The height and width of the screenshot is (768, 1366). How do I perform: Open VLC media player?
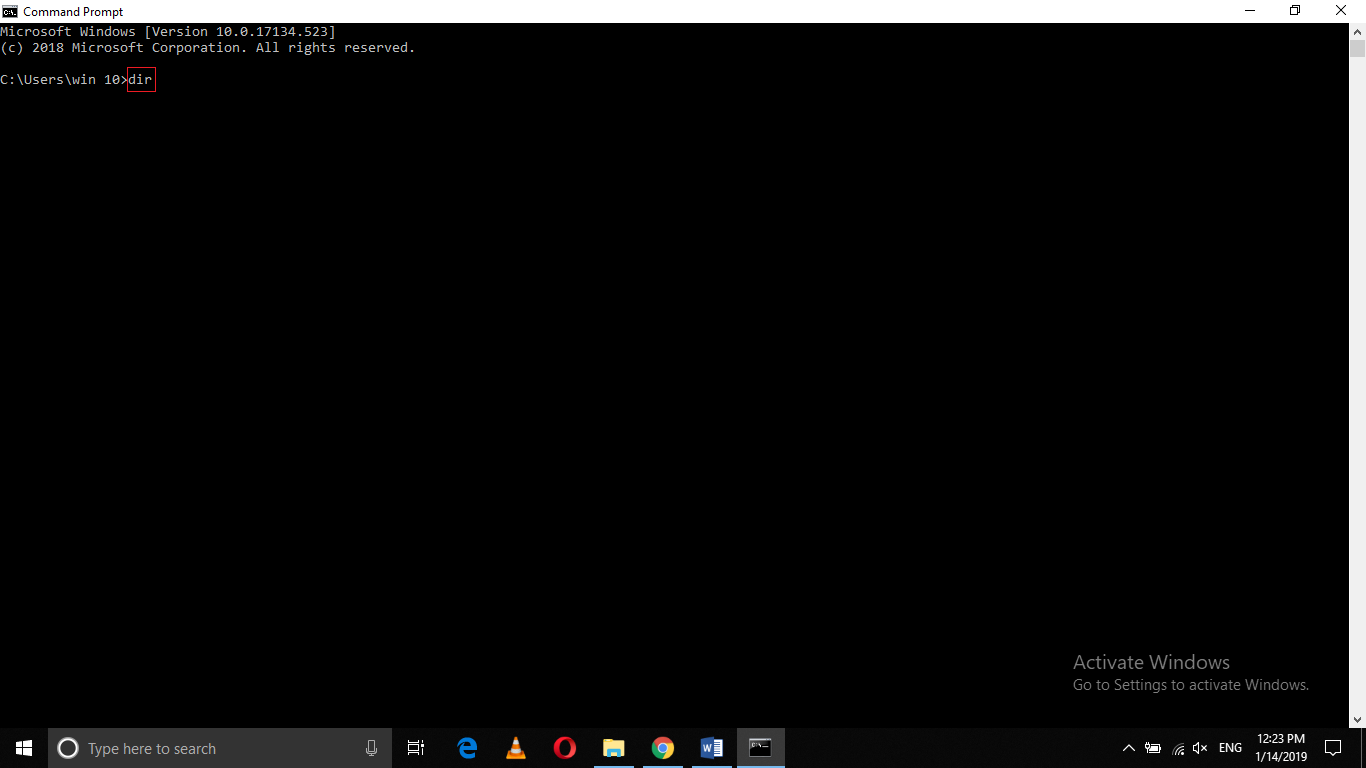pos(515,747)
